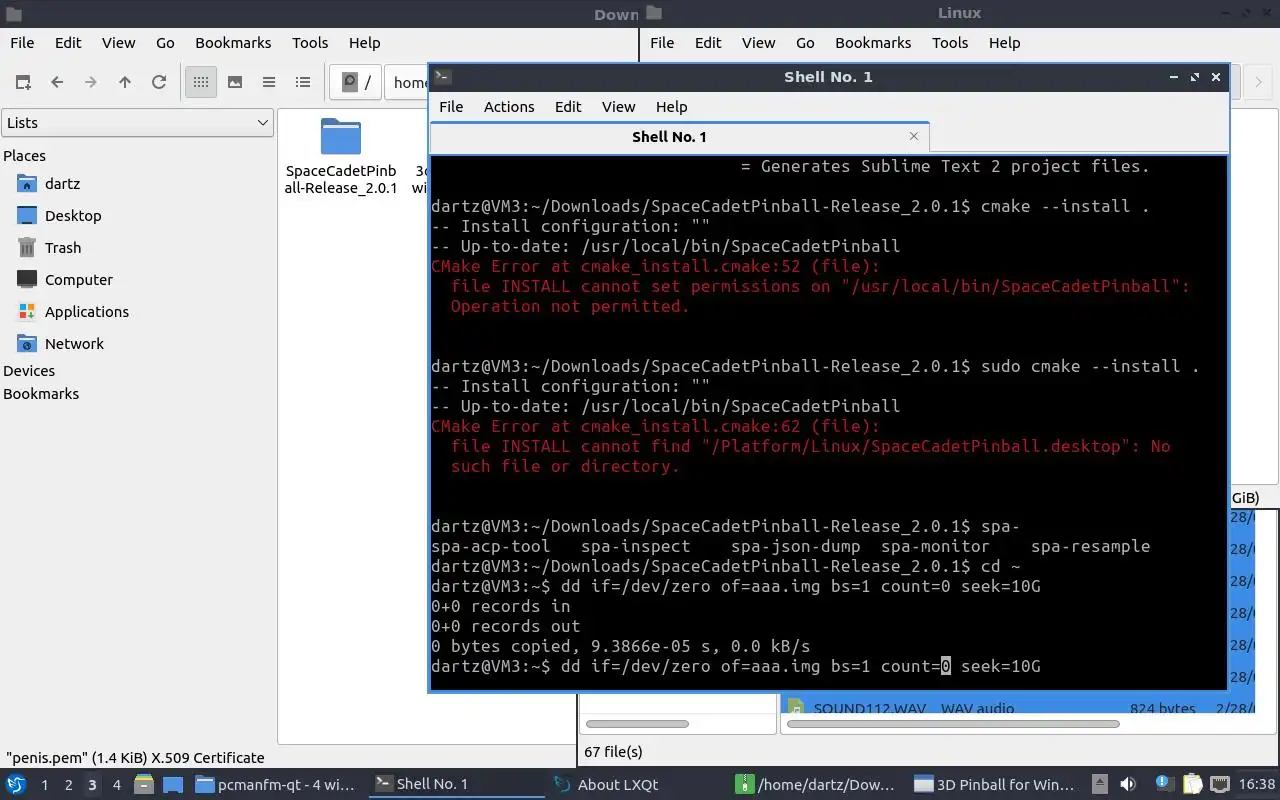Viewport: 1280px width, 800px height.
Task: Open Tools menu in Linux file manager window
Action: (x=950, y=43)
